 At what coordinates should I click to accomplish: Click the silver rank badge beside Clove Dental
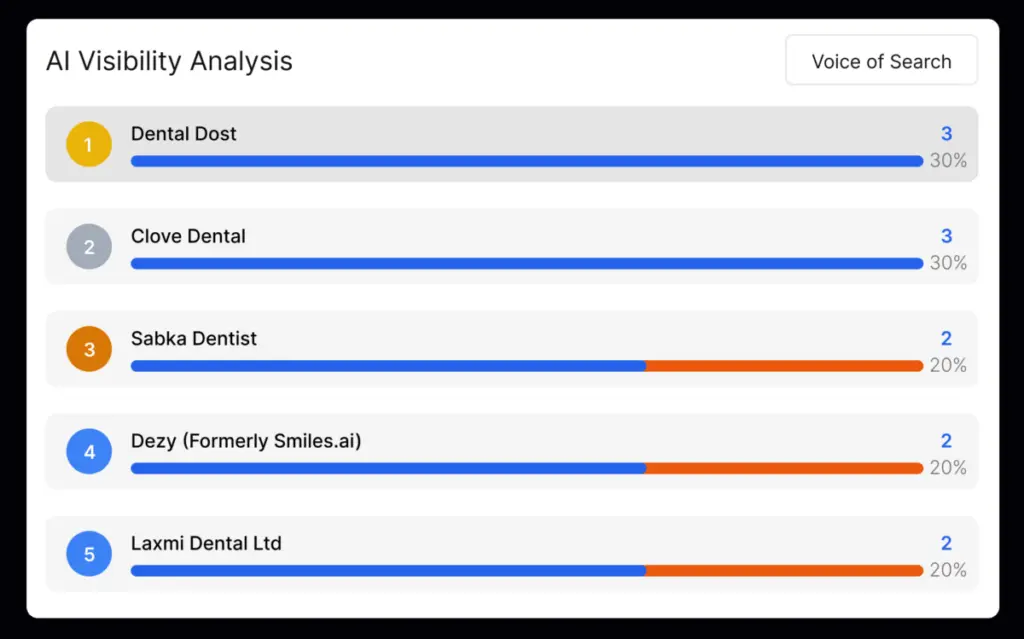(x=89, y=246)
